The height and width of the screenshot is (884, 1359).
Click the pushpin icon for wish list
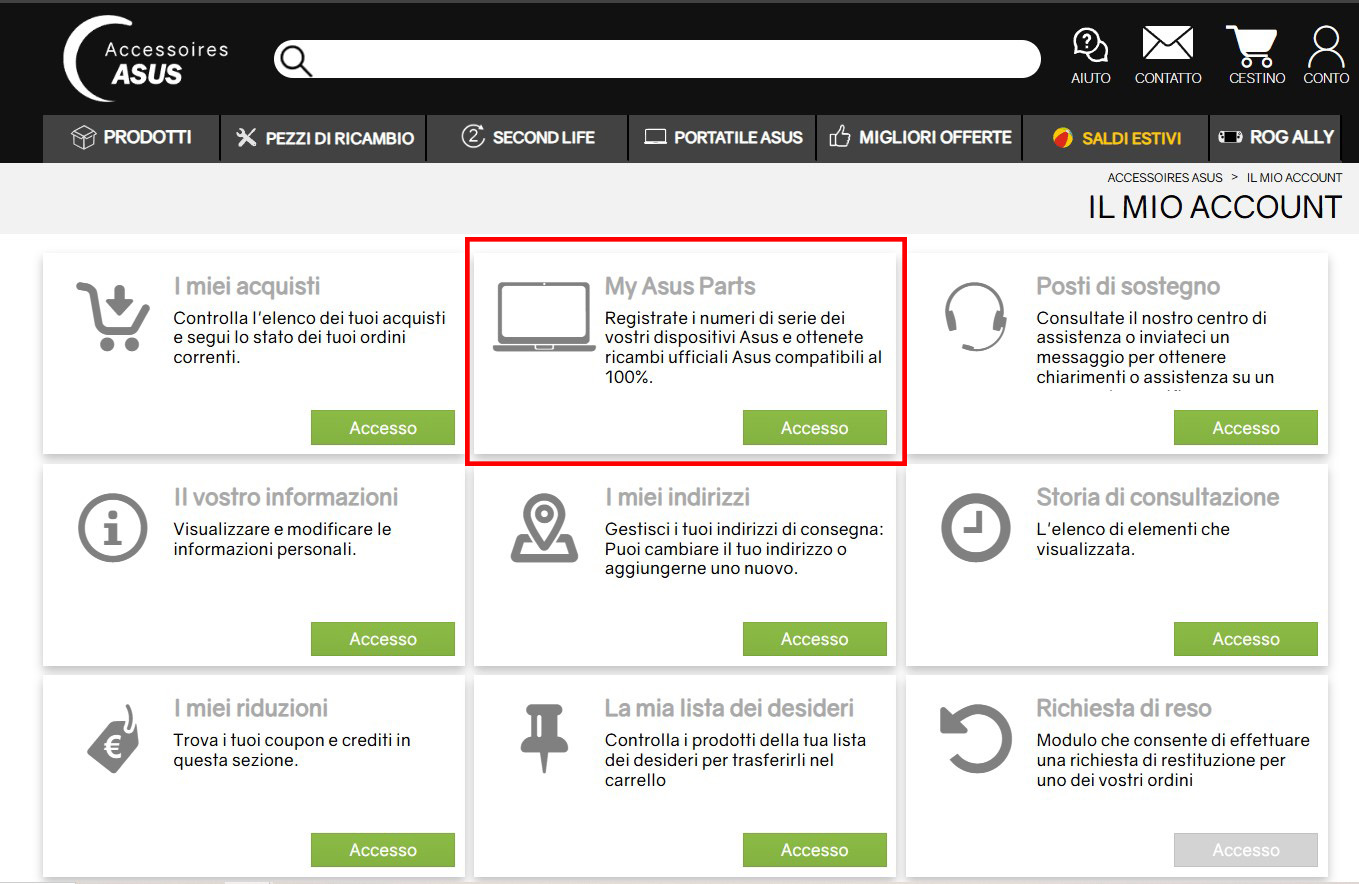[x=544, y=738]
